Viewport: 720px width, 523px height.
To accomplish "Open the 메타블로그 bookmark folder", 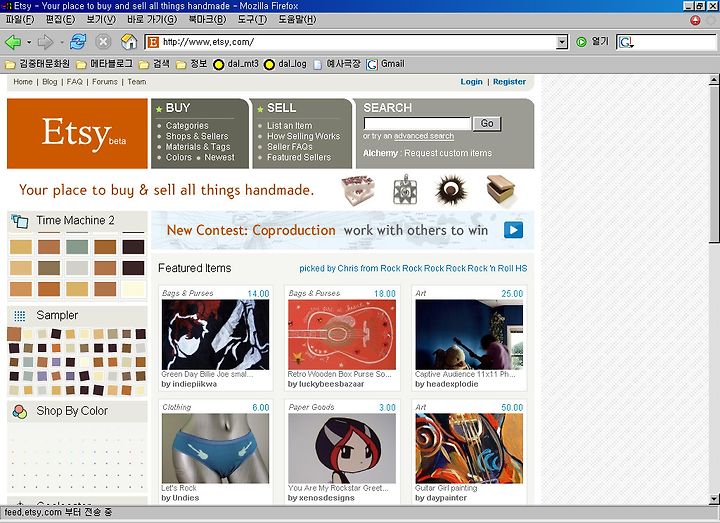I will (104, 64).
